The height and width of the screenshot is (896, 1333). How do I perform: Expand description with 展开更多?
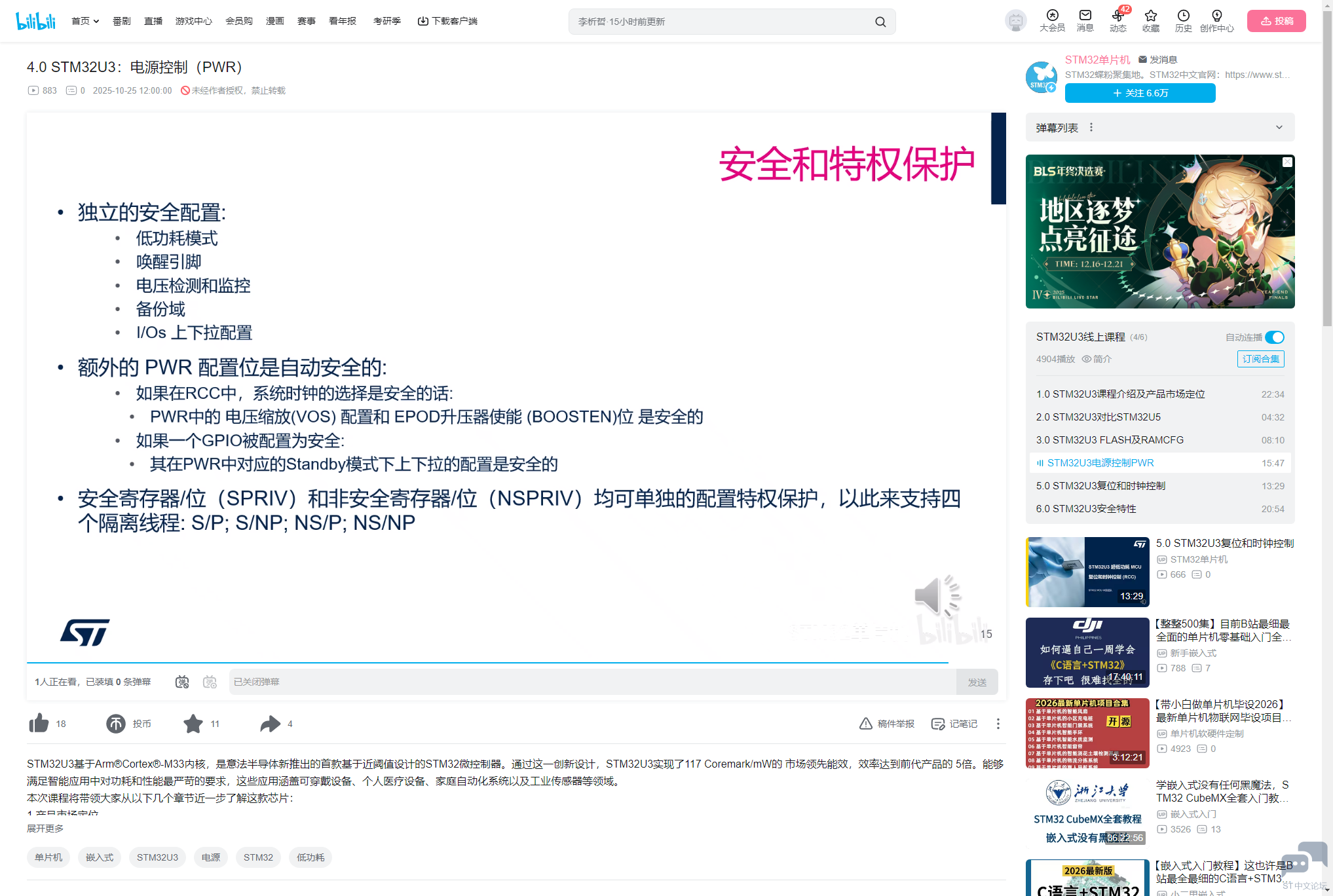click(x=45, y=829)
